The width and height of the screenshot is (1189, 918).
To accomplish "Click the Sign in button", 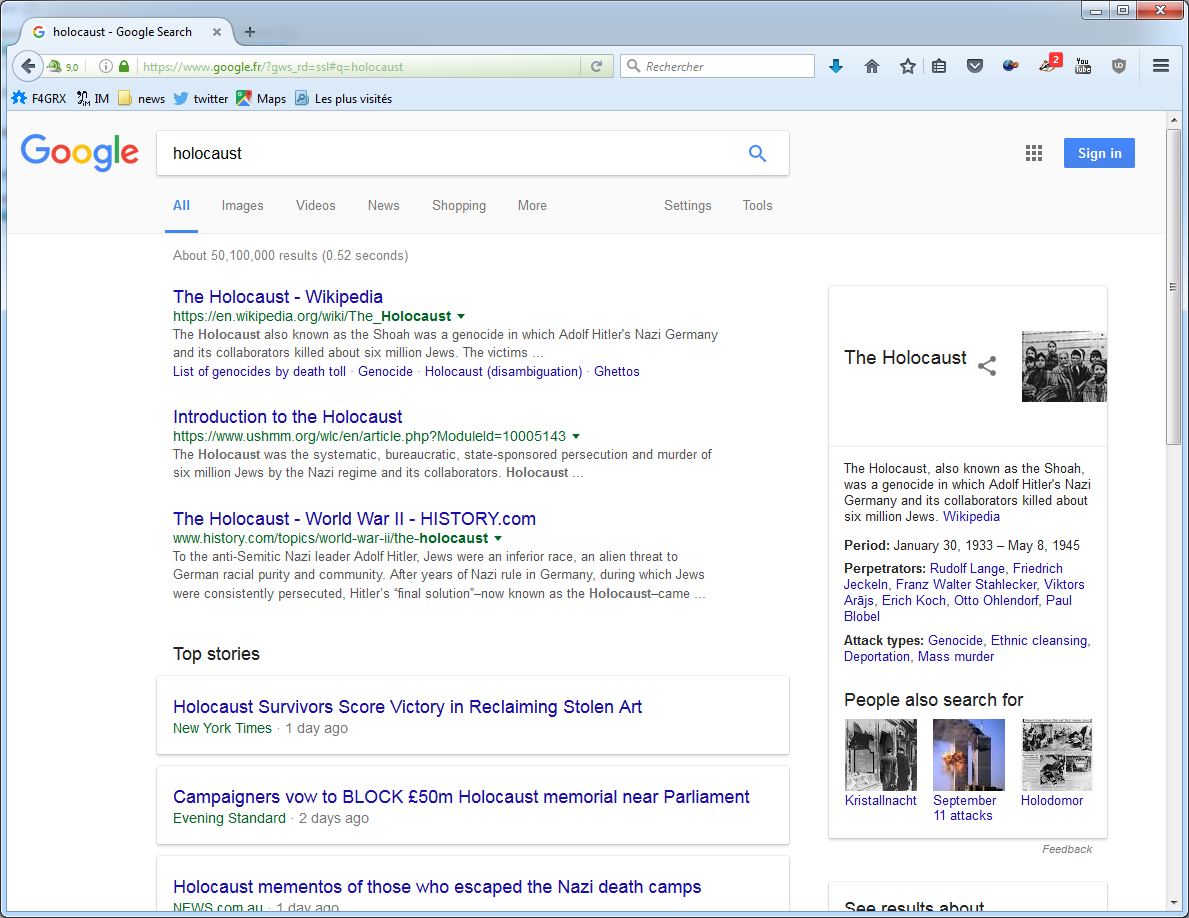I will (1099, 153).
